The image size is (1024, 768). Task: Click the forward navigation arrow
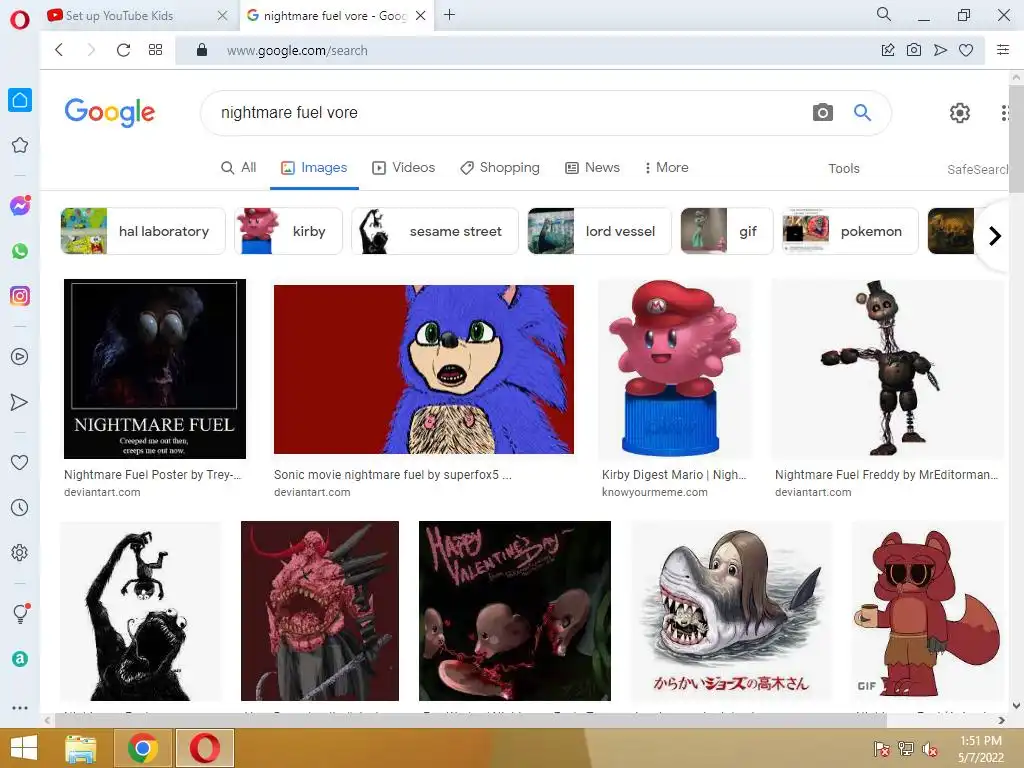[91, 50]
